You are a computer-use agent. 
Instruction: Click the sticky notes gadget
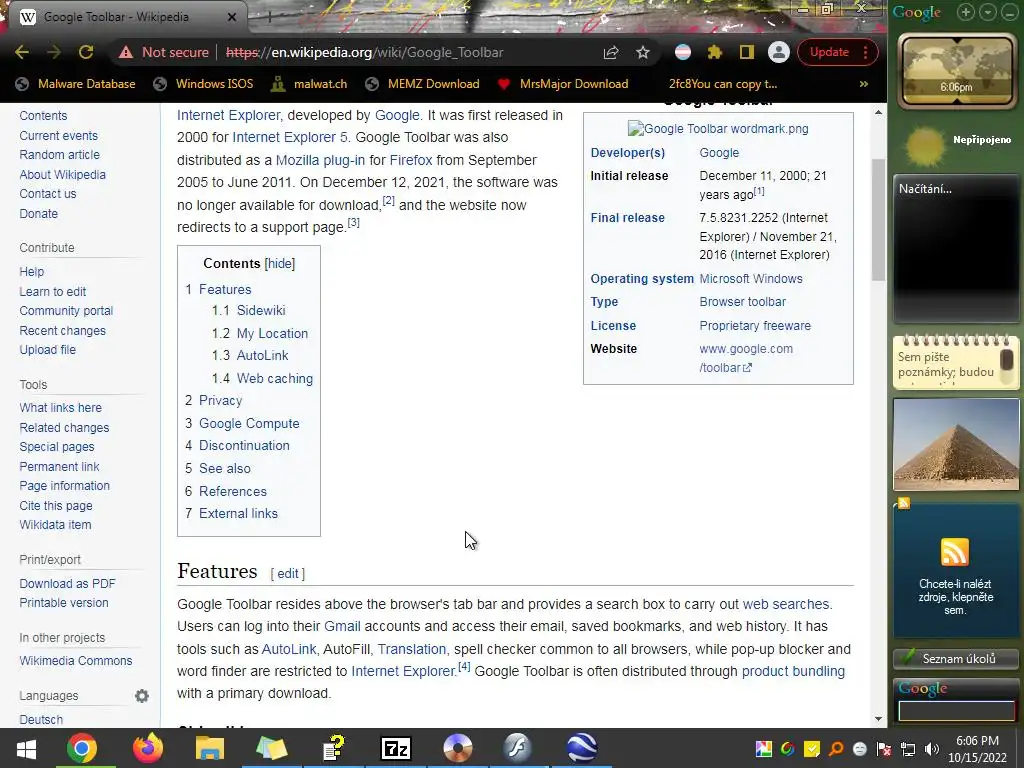click(956, 362)
